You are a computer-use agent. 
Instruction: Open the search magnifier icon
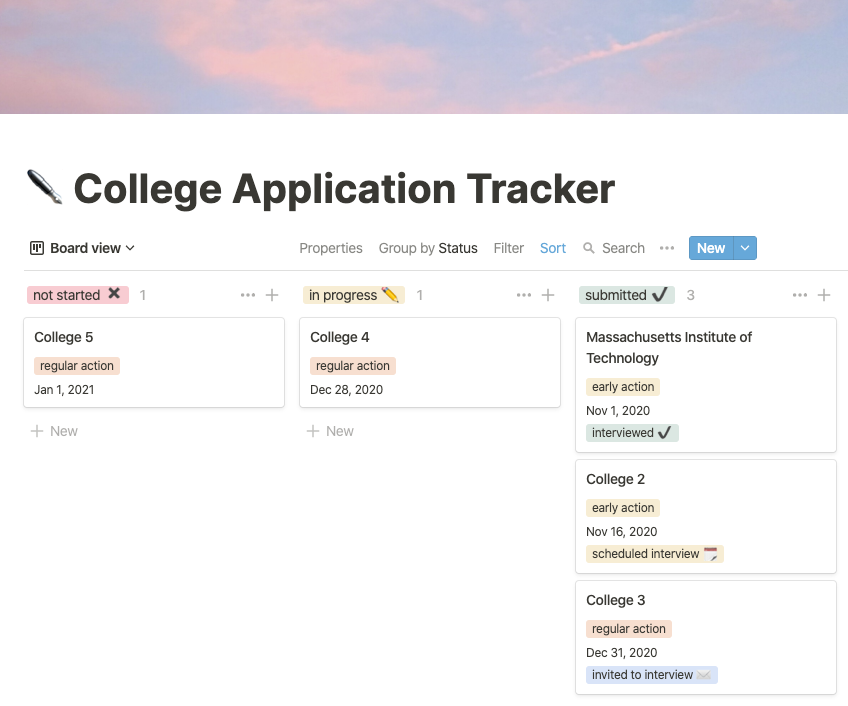tap(588, 248)
